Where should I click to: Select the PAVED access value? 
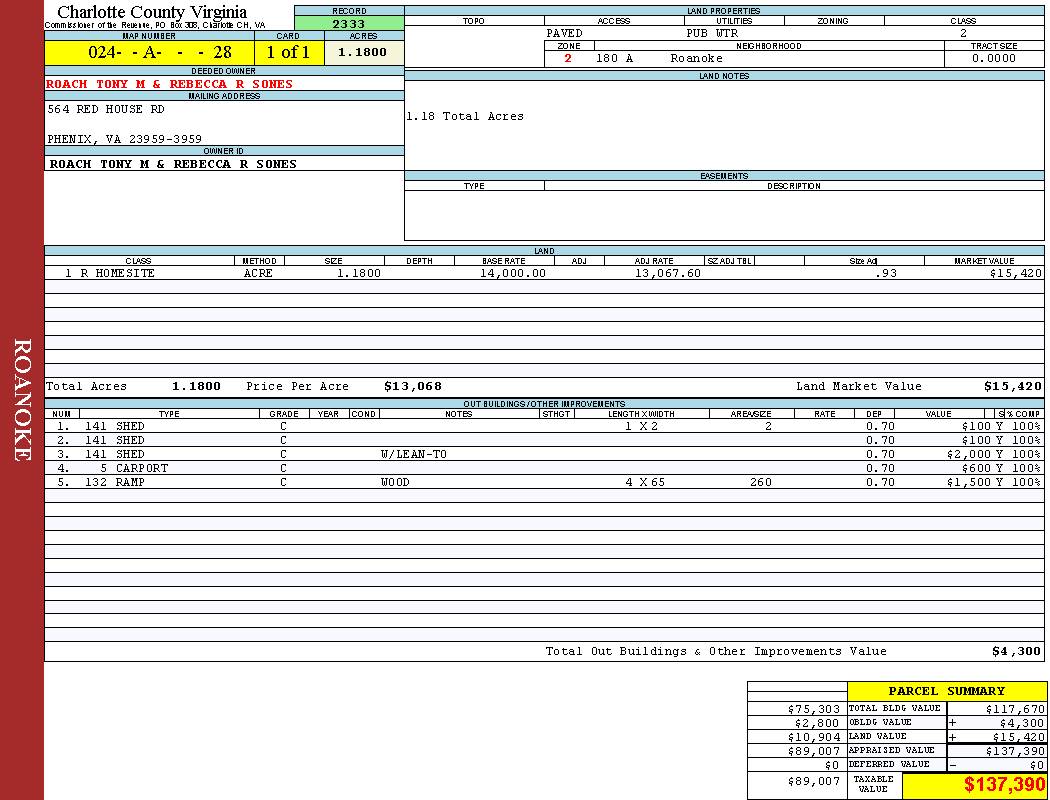click(564, 34)
